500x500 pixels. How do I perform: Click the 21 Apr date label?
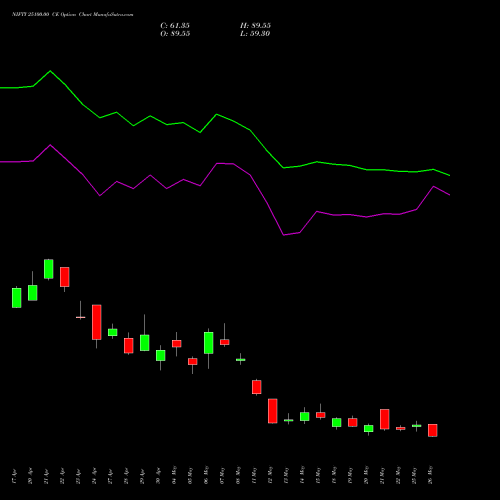46,476
